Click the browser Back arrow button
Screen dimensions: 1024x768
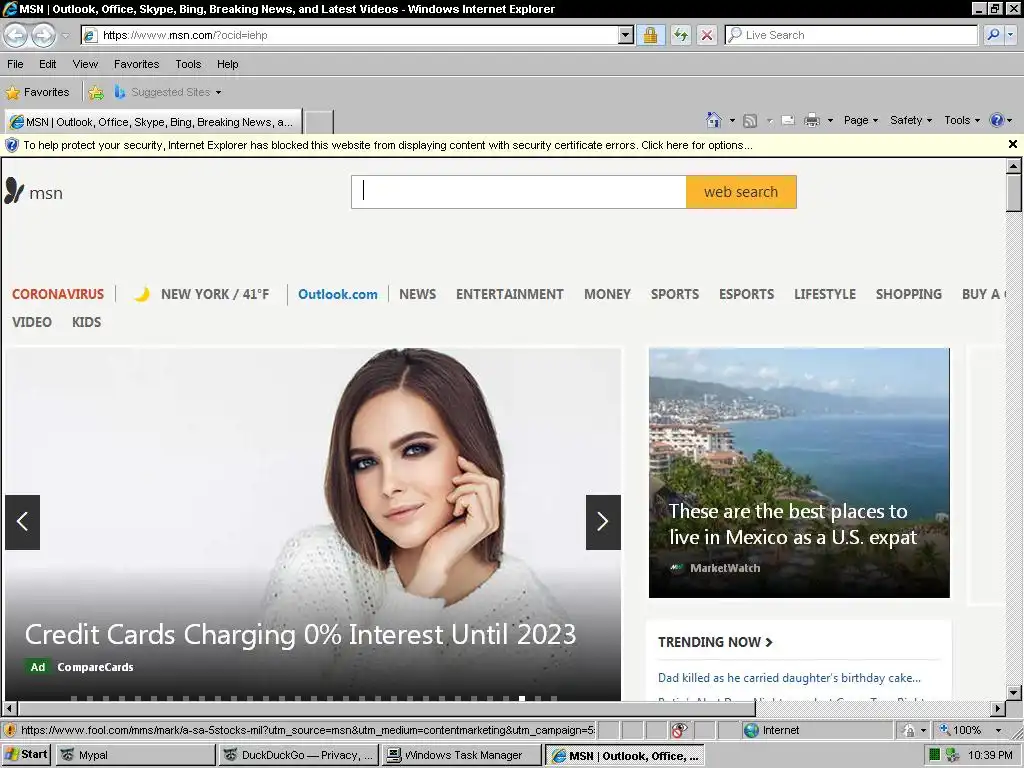[16, 35]
